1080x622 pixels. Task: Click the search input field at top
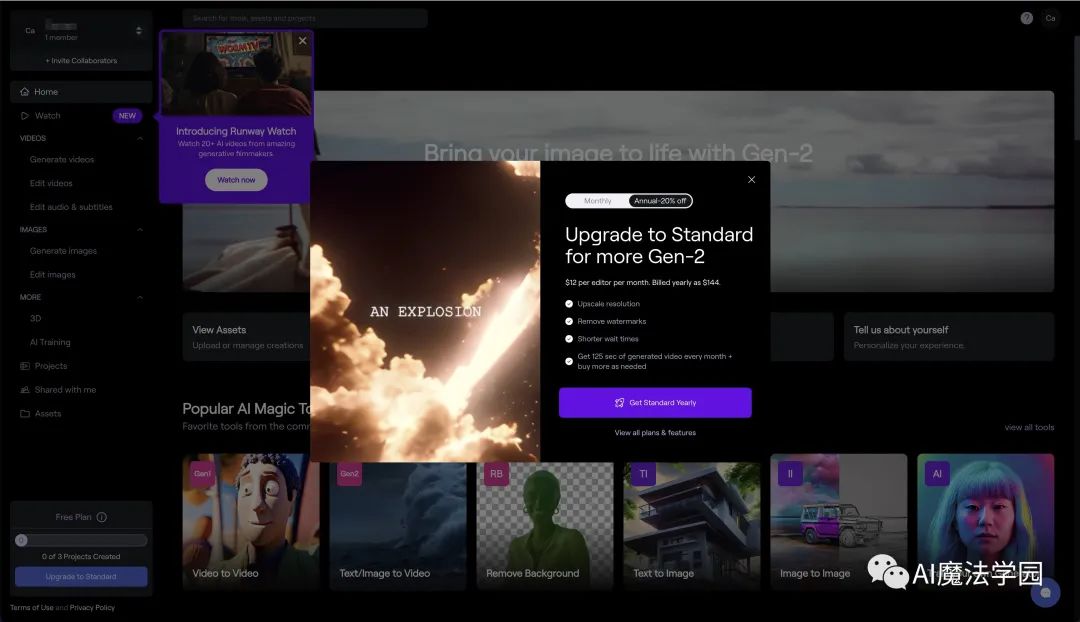(305, 18)
